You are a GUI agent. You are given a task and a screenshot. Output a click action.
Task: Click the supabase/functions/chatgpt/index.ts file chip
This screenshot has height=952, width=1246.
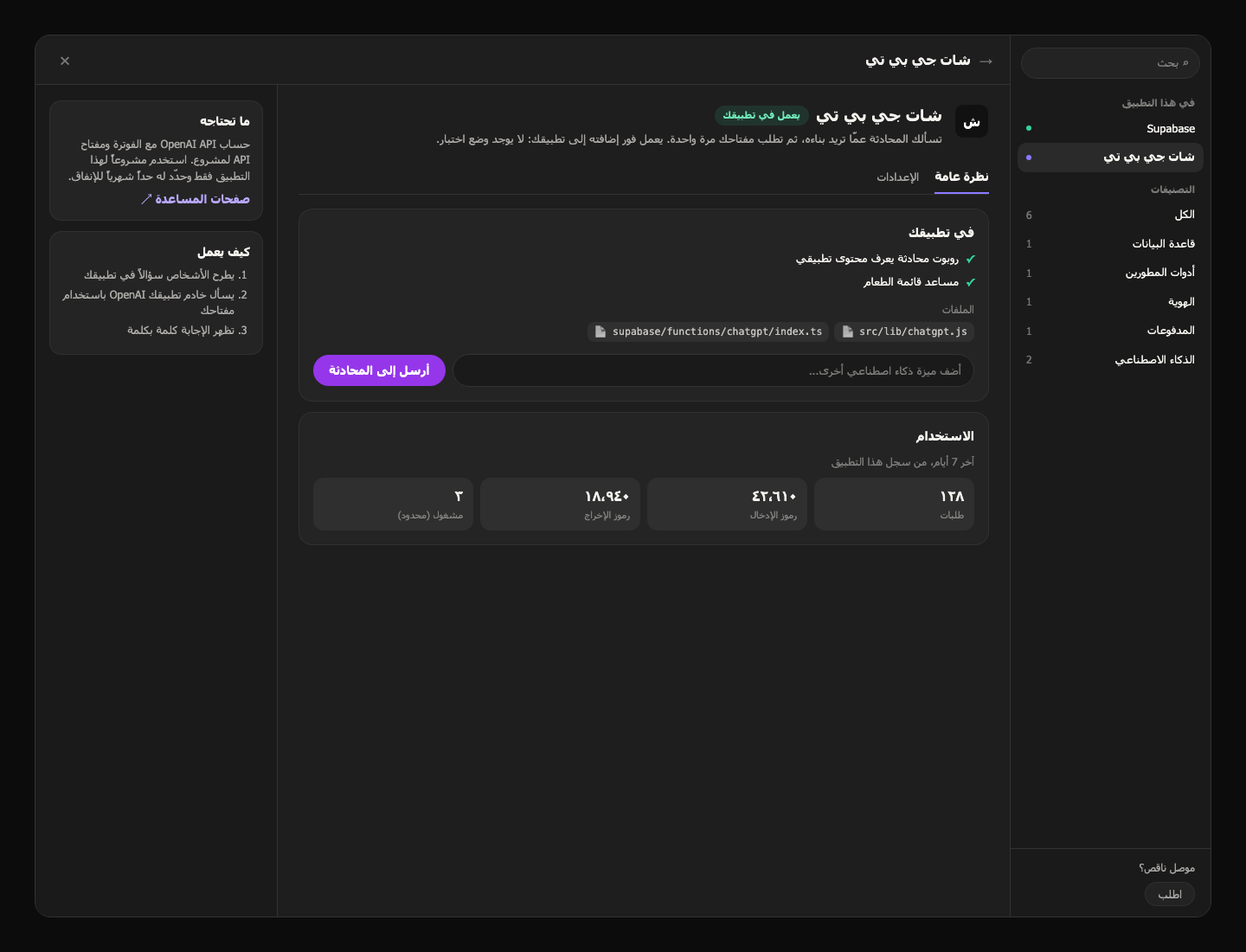[x=709, y=331]
